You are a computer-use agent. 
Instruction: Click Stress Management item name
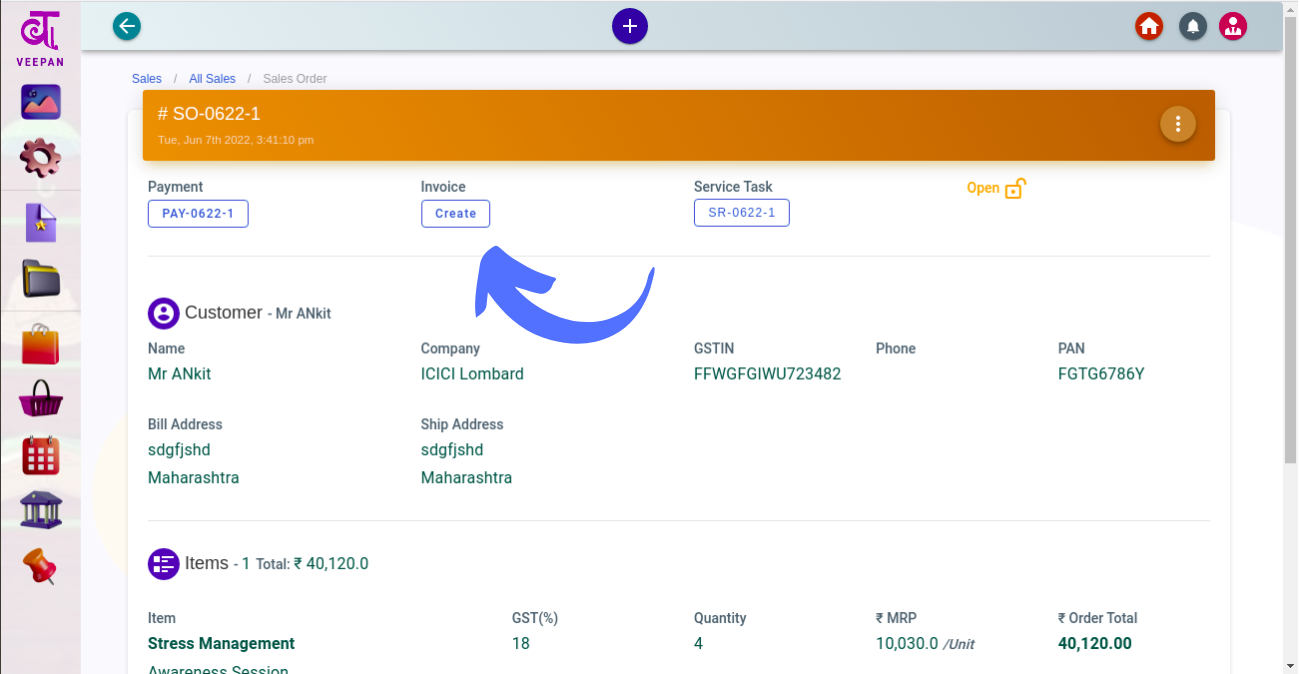pyautogui.click(x=221, y=644)
